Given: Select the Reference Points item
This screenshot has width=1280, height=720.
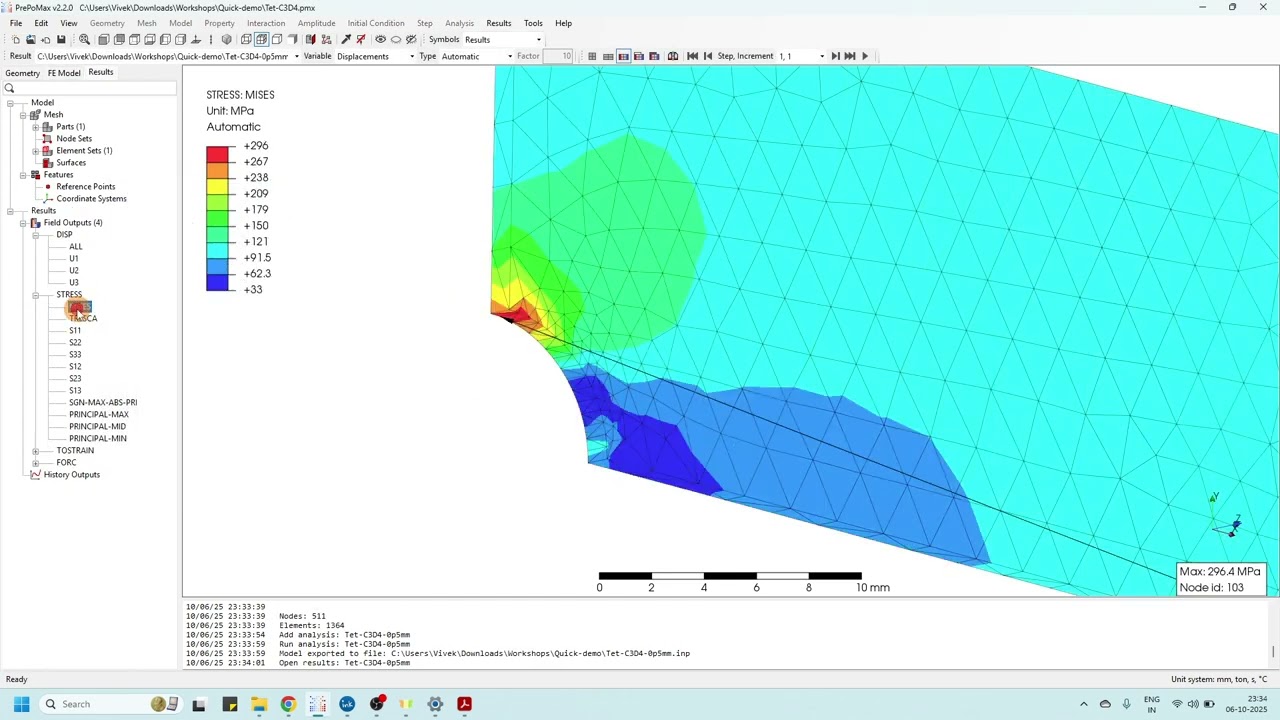Looking at the screenshot, I should pyautogui.click(x=85, y=187).
